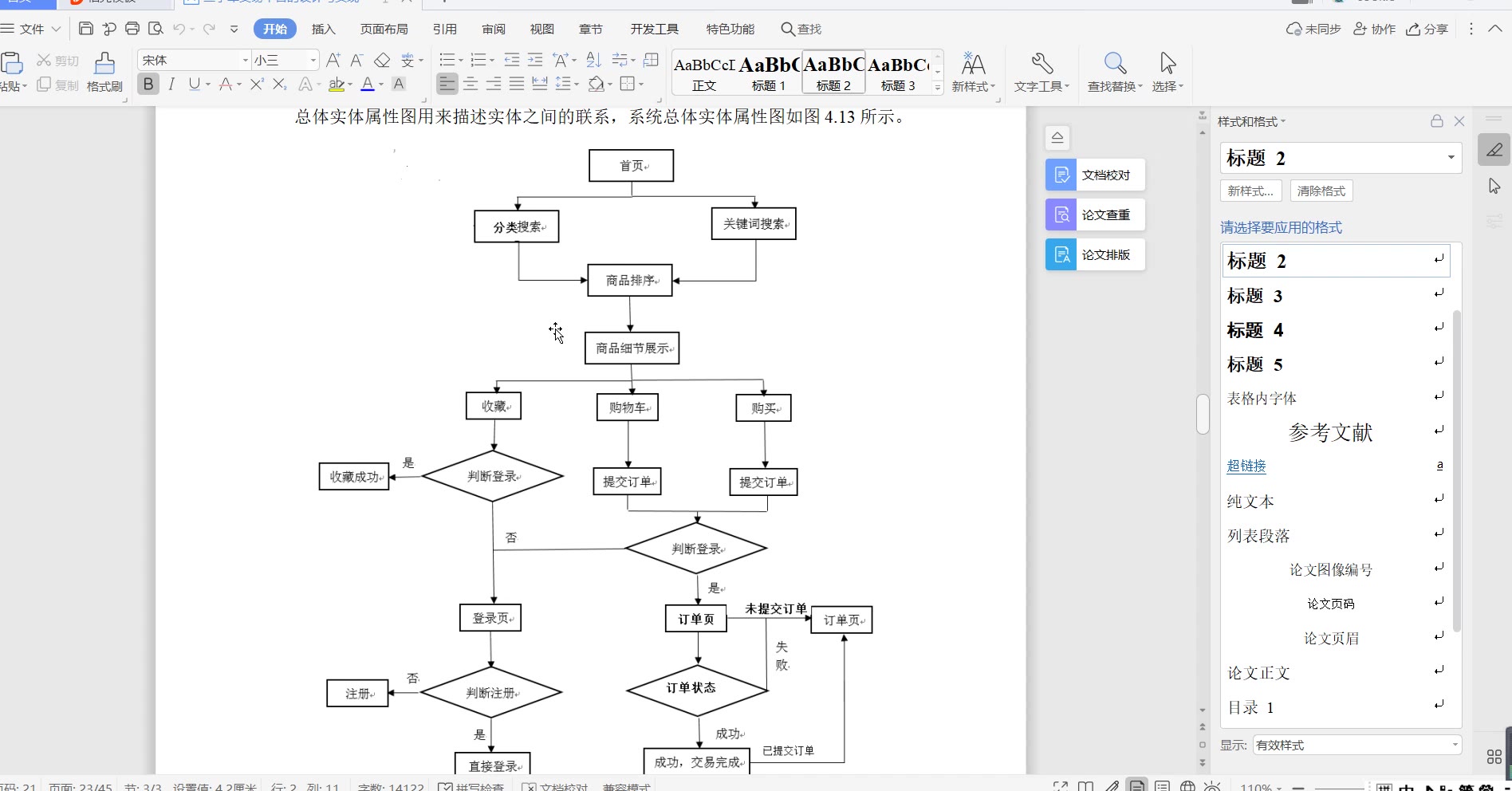Apply superscript with the X² icon

click(257, 84)
